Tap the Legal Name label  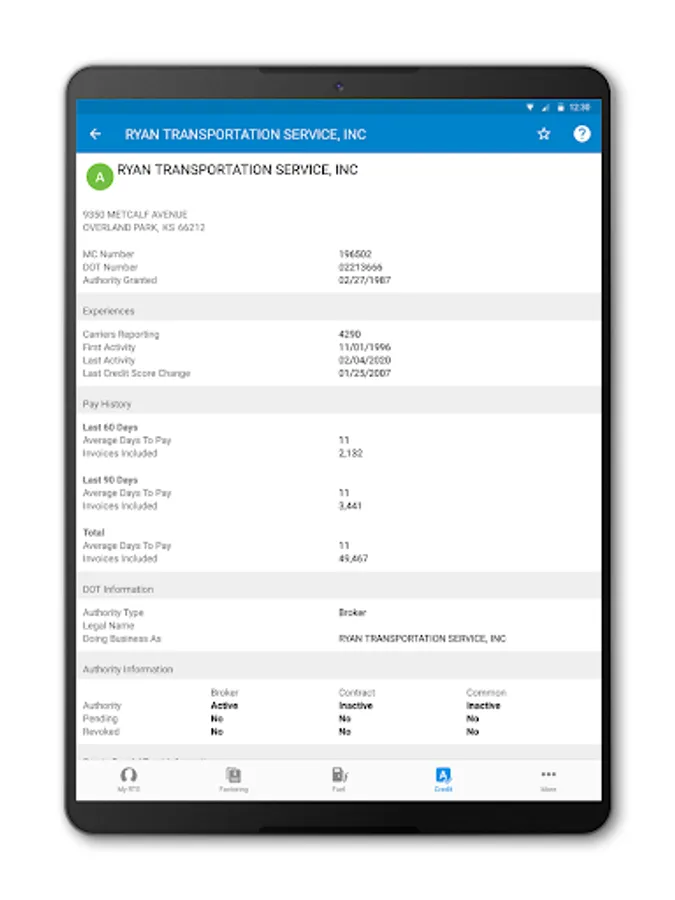pos(108,626)
